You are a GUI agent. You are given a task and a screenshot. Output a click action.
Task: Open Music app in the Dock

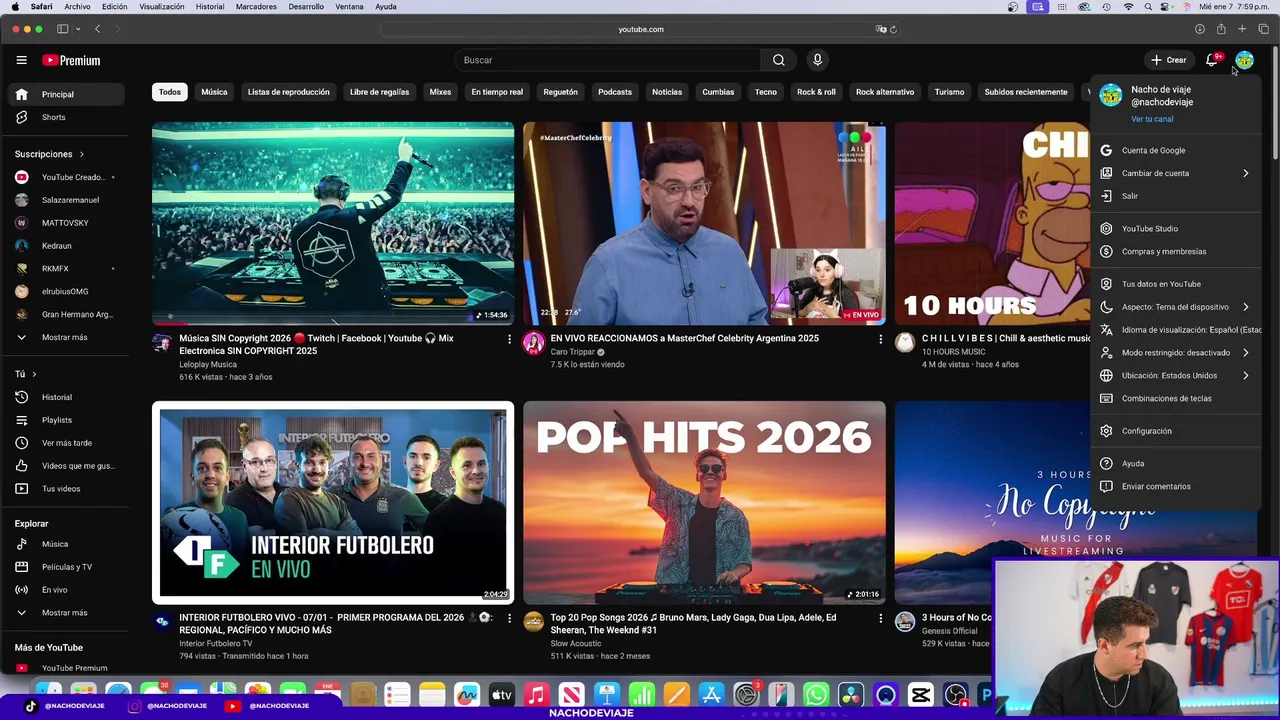tap(537, 695)
